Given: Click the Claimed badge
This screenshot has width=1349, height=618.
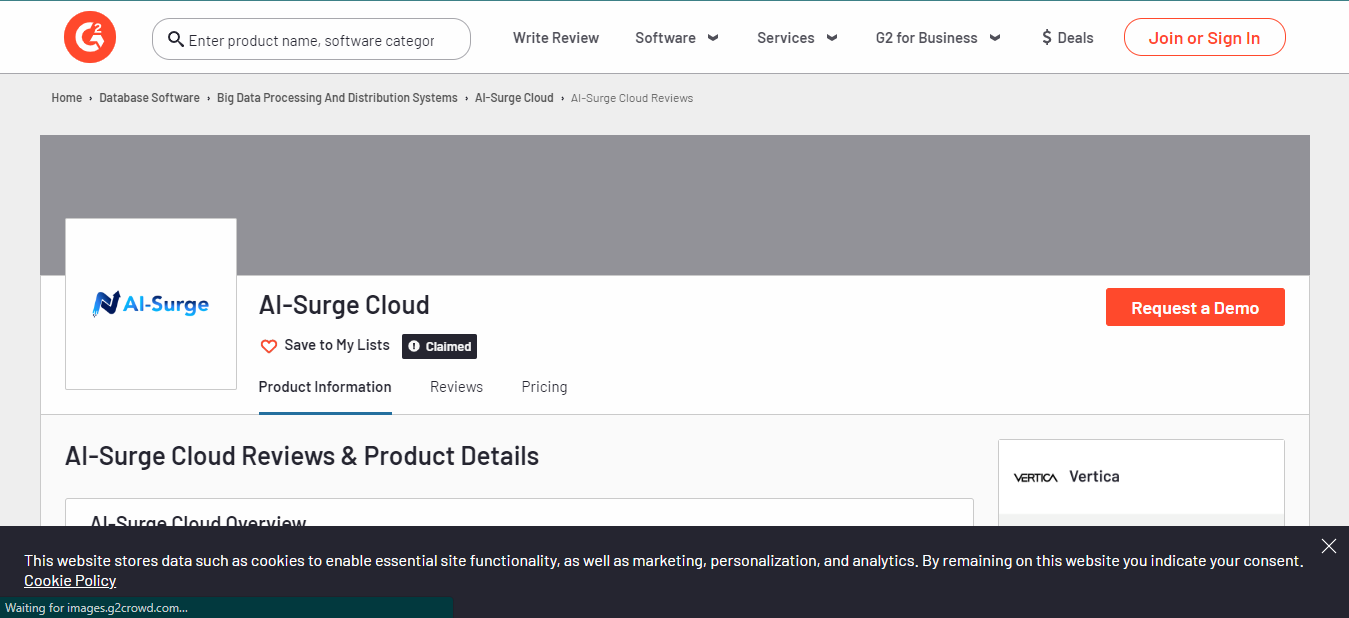Looking at the screenshot, I should [x=440, y=346].
